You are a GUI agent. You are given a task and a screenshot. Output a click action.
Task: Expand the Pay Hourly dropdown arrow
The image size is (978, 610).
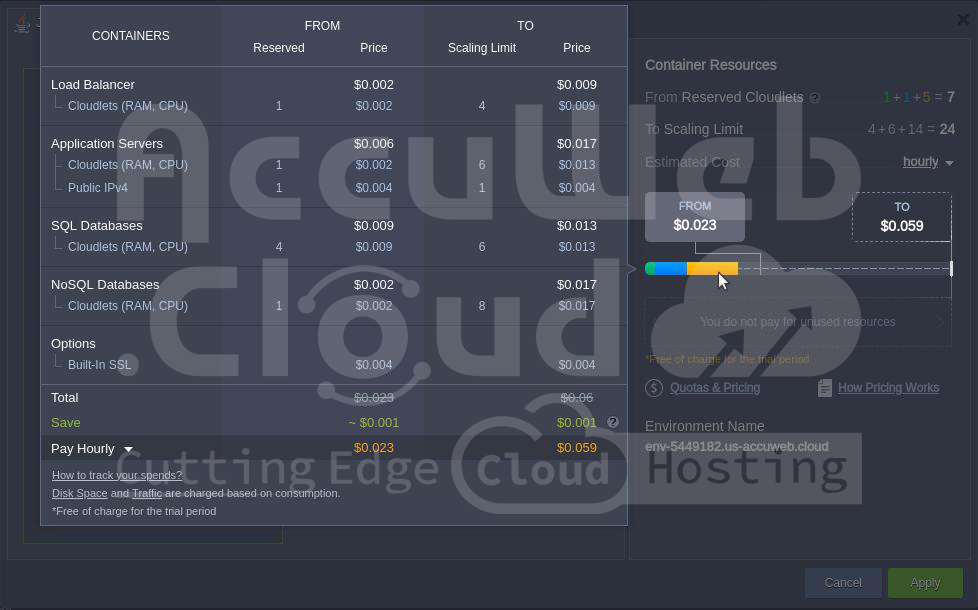tap(128, 449)
